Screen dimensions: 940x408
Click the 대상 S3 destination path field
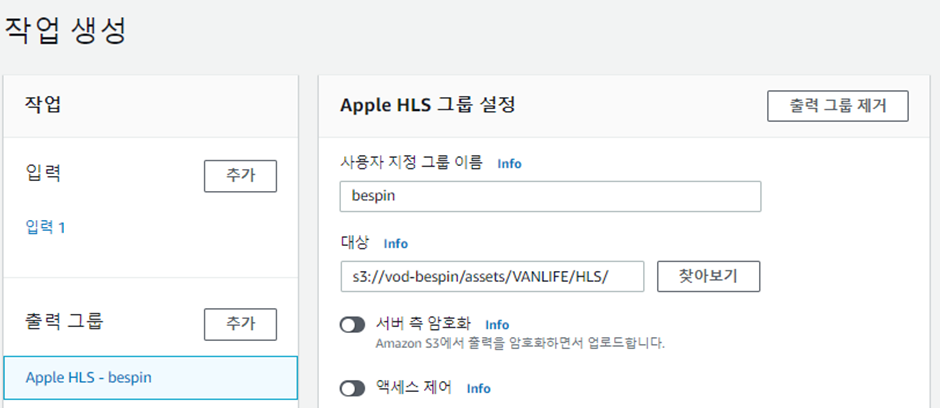click(x=492, y=276)
